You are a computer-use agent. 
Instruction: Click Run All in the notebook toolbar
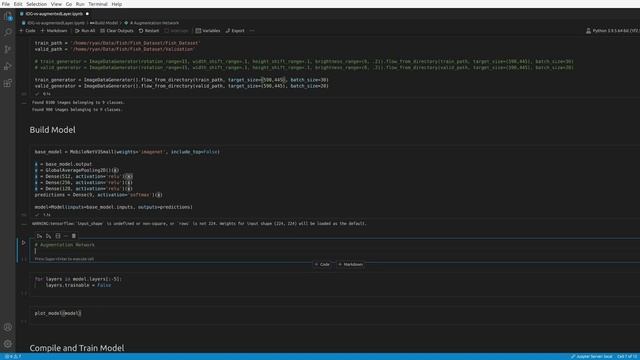85,31
